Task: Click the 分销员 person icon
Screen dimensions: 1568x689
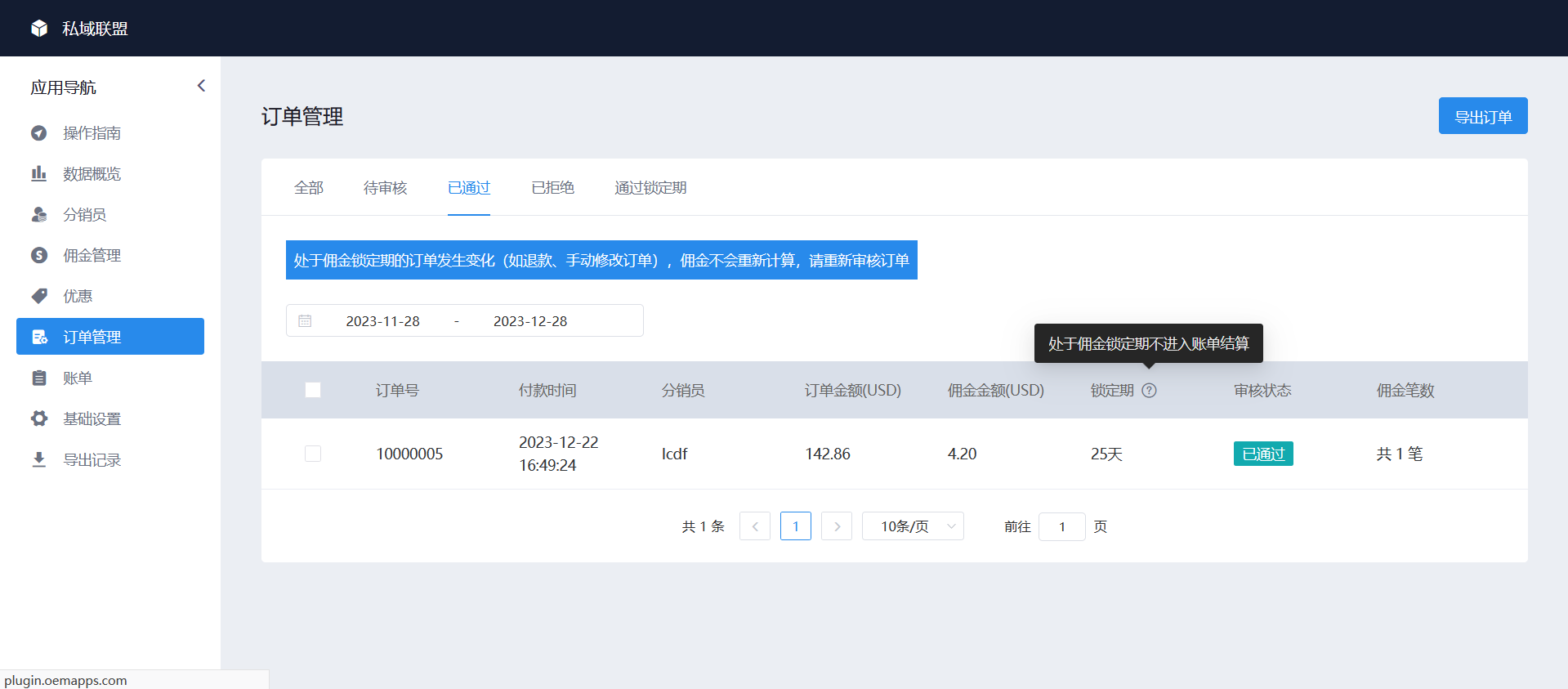Action: tap(39, 214)
